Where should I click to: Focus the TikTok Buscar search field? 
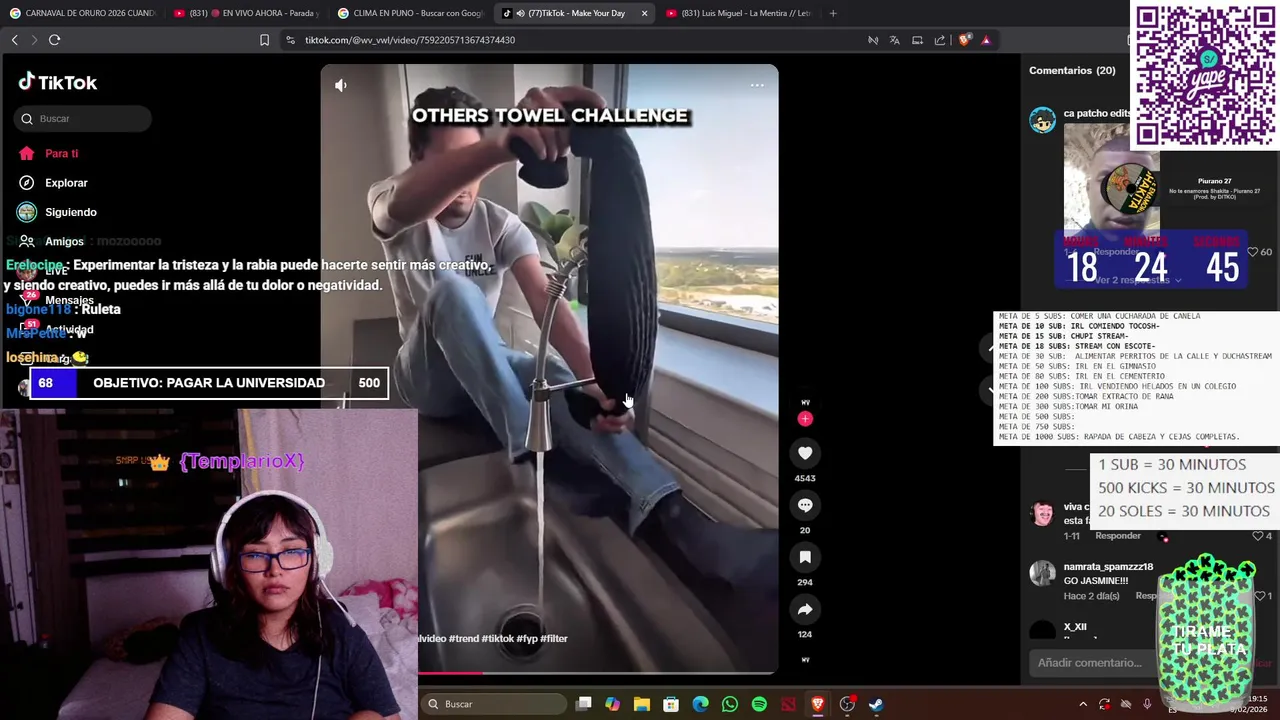click(x=83, y=119)
